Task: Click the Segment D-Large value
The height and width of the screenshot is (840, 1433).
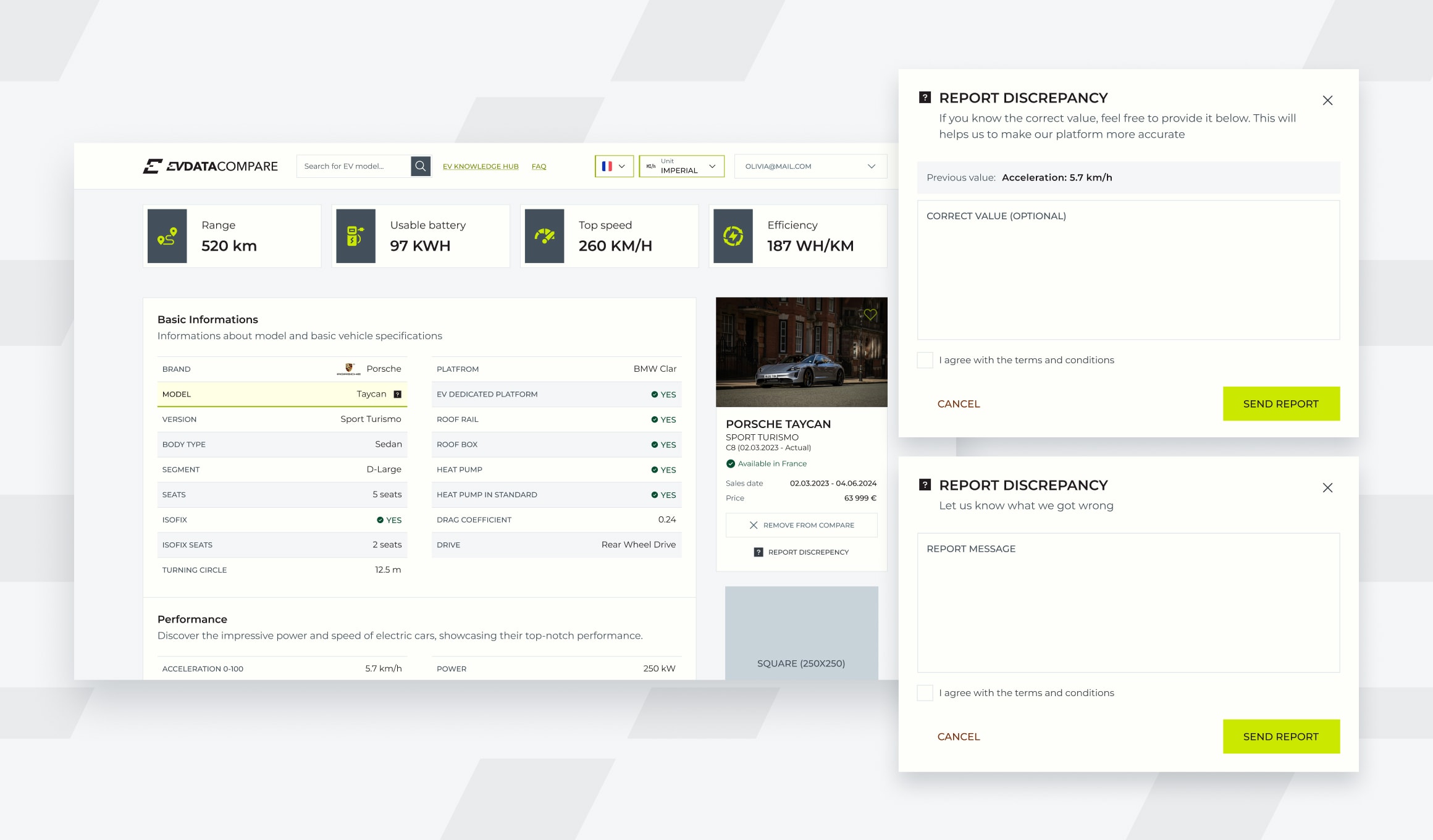Action: coord(384,469)
